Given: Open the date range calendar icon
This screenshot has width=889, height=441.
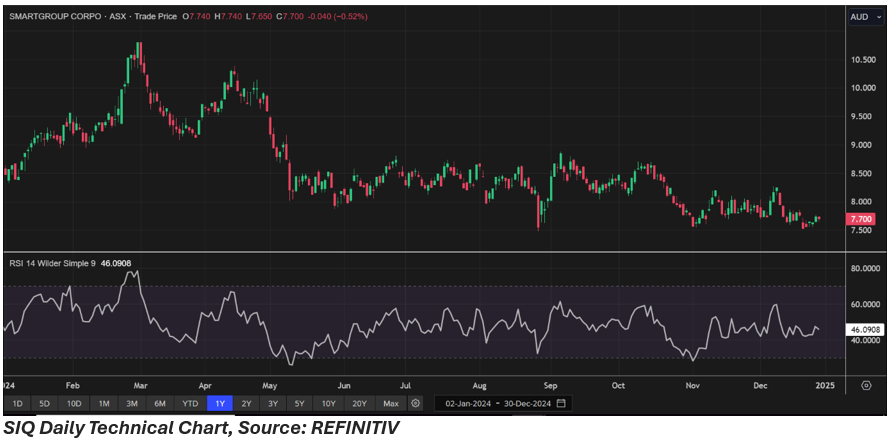Looking at the screenshot, I should pyautogui.click(x=561, y=404).
